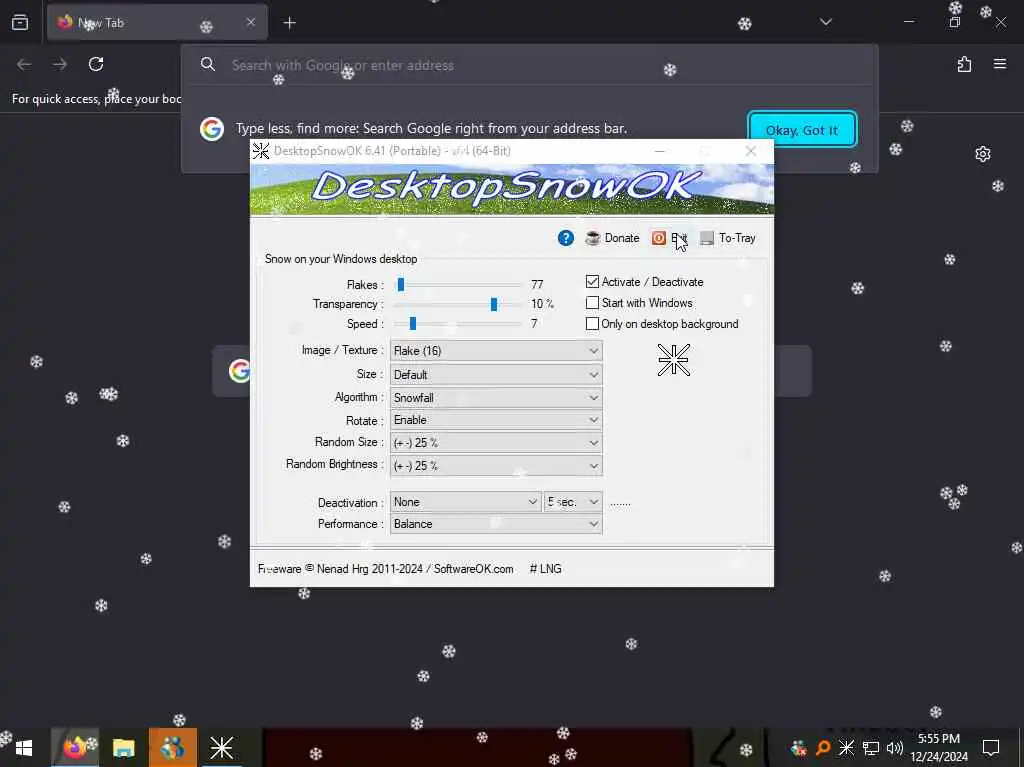Open Firefox list all tabs chevron
This screenshot has height=767, width=1024.
(825, 22)
